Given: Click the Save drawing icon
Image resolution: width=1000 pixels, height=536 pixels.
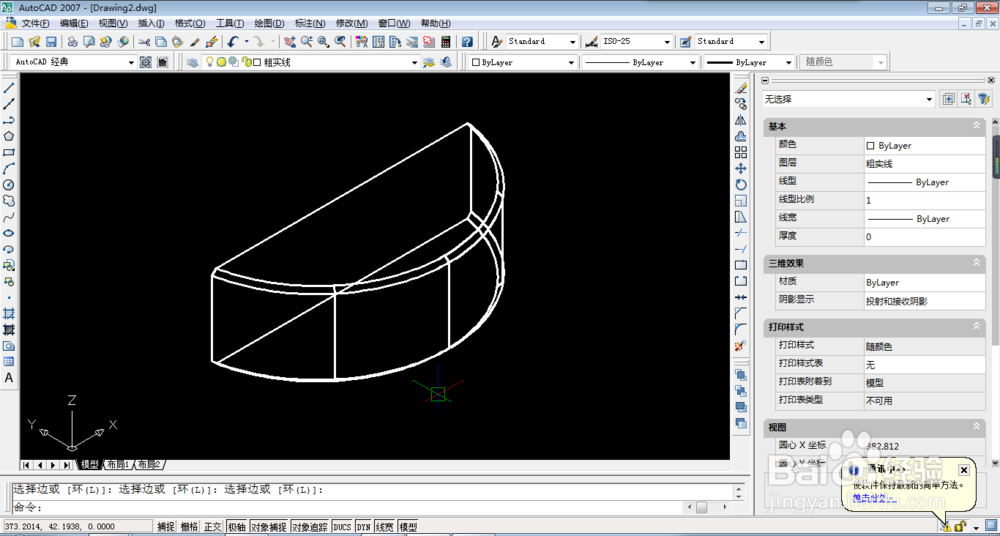Looking at the screenshot, I should tap(51, 41).
